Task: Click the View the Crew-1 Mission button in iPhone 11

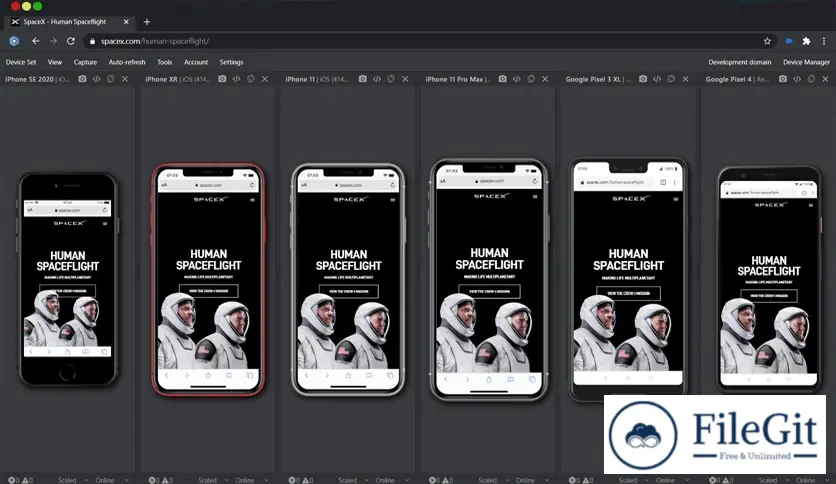Action: coord(349,292)
